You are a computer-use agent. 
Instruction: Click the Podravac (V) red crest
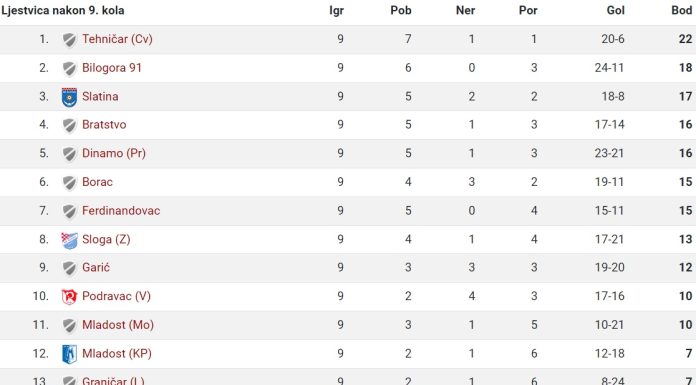[x=69, y=297]
